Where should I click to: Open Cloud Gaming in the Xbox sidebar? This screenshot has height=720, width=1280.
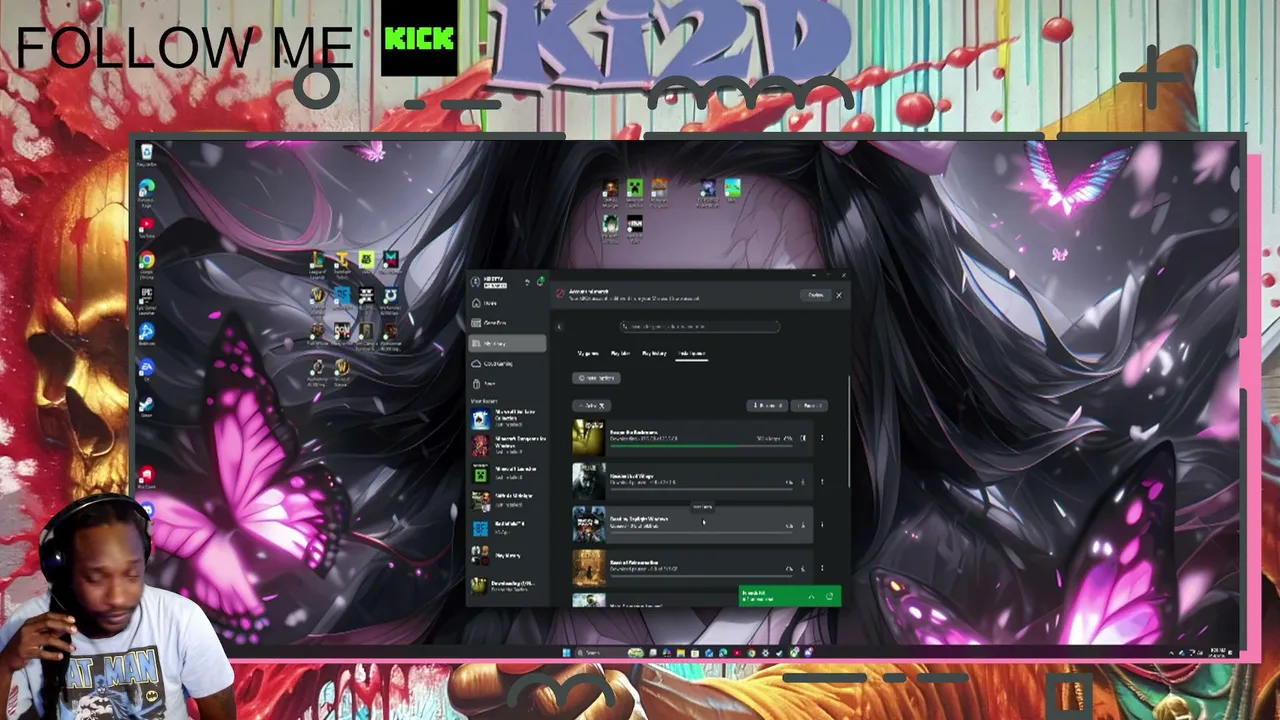click(508, 363)
